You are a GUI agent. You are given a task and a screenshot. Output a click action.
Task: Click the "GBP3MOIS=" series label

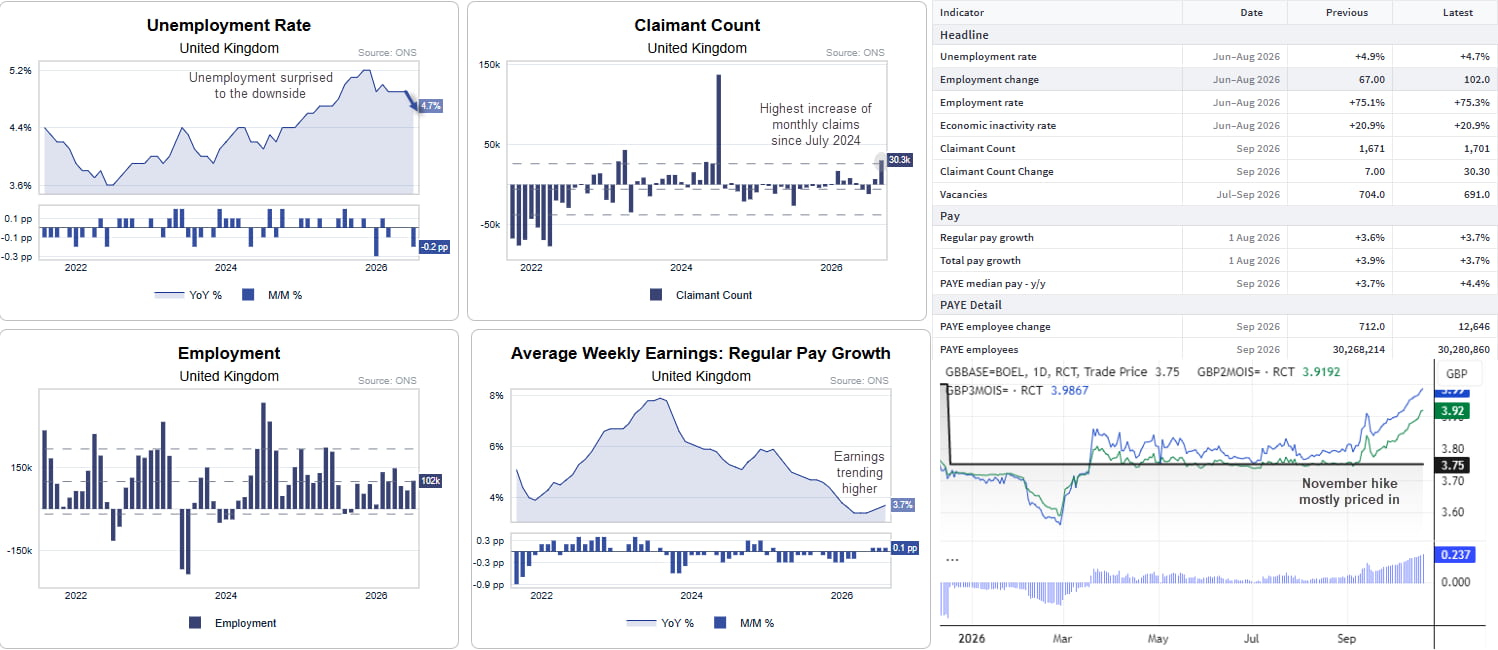click(x=975, y=391)
